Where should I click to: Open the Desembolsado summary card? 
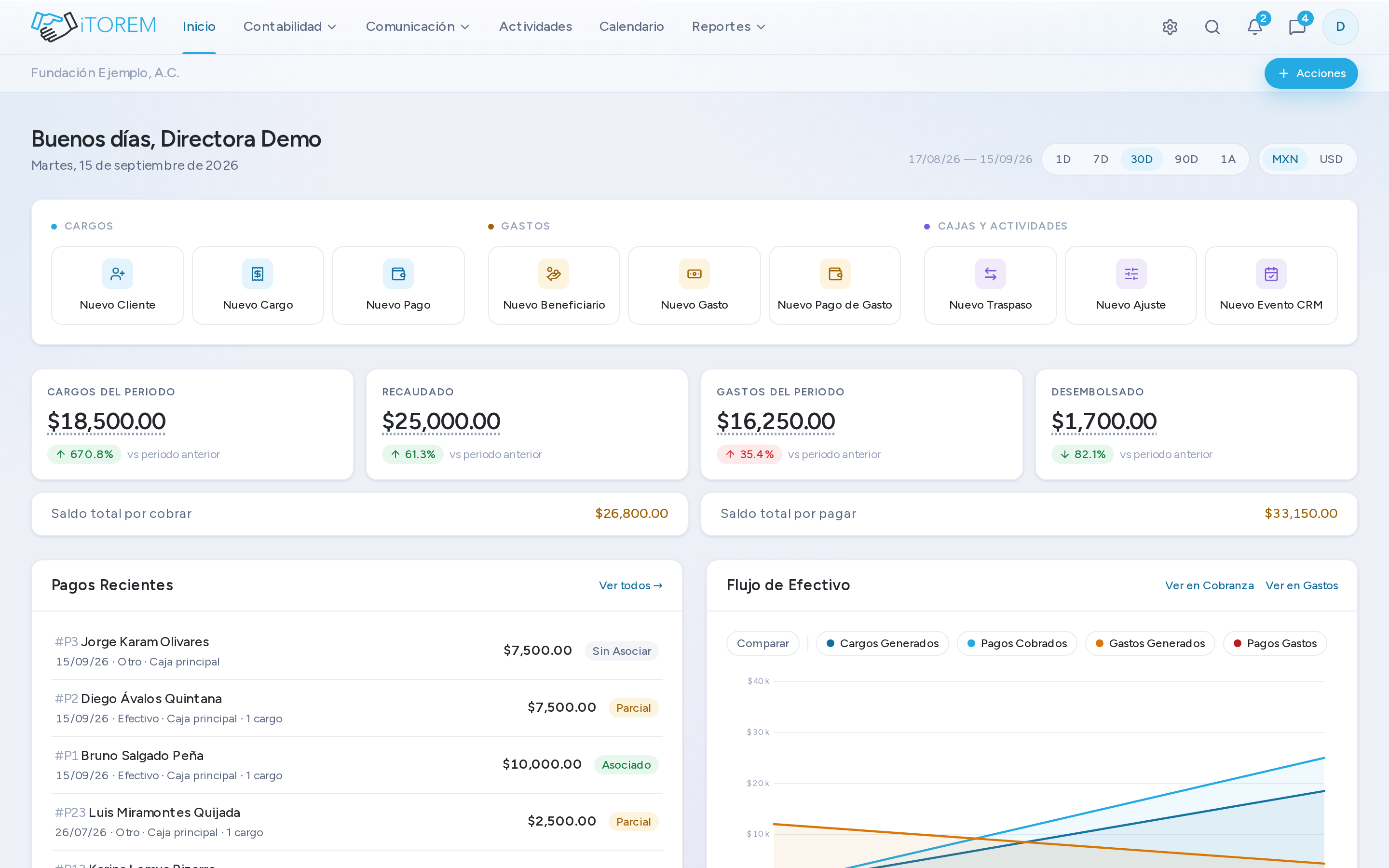click(1196, 424)
